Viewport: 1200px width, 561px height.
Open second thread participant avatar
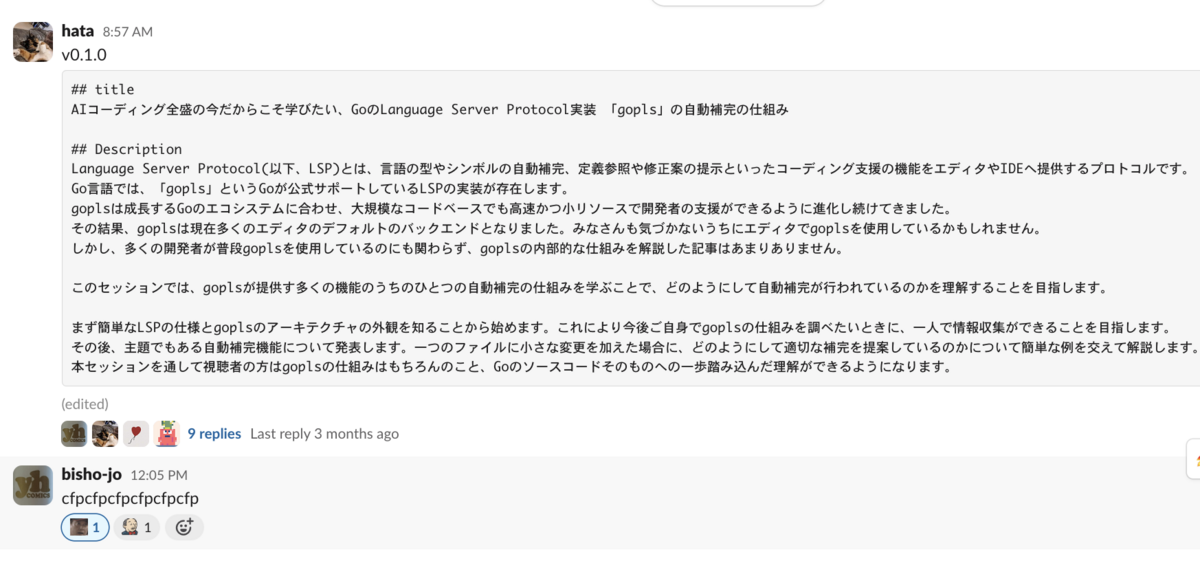tap(105, 433)
